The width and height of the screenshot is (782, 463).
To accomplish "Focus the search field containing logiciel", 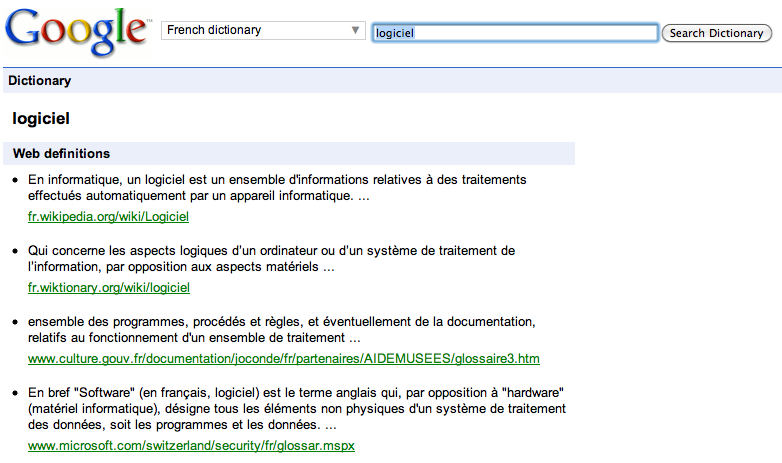I will (515, 33).
